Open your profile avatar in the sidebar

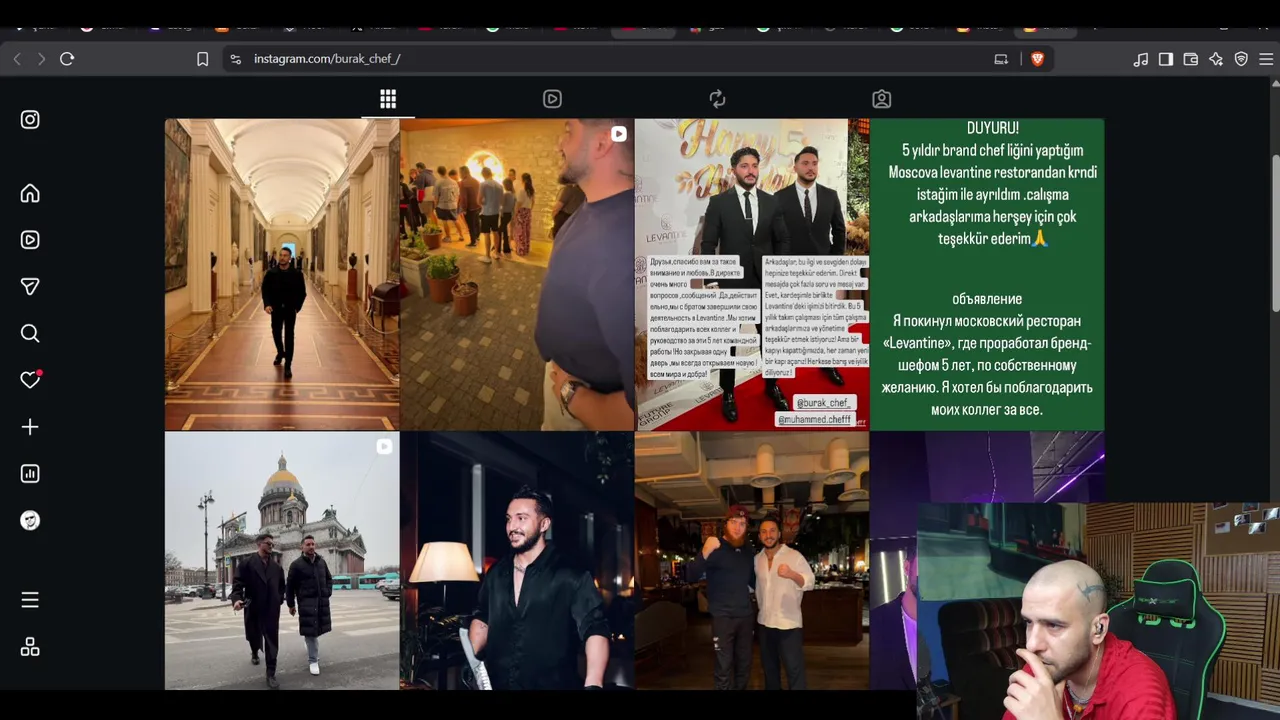30,520
